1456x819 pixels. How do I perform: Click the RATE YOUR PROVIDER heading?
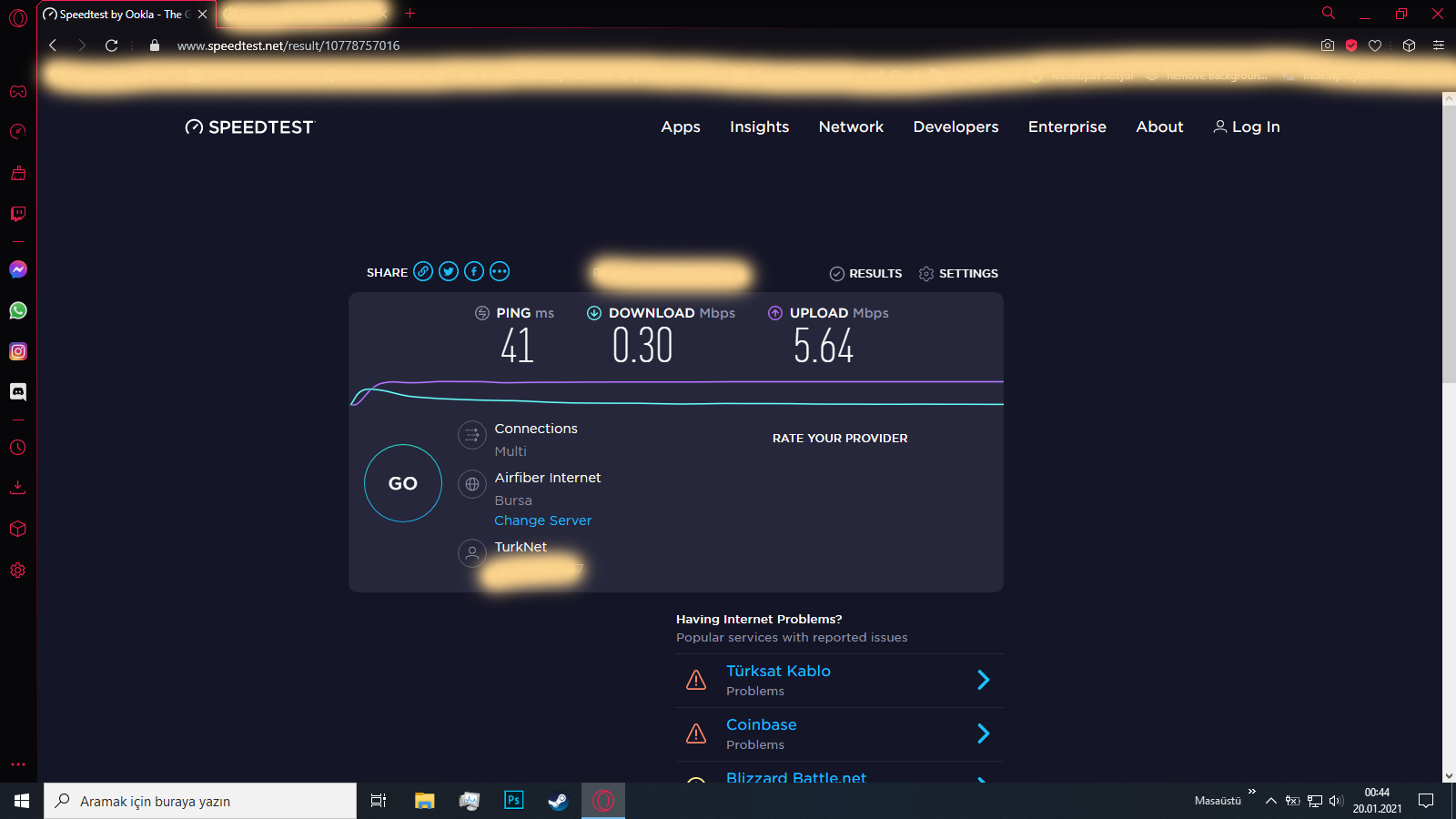tap(840, 439)
